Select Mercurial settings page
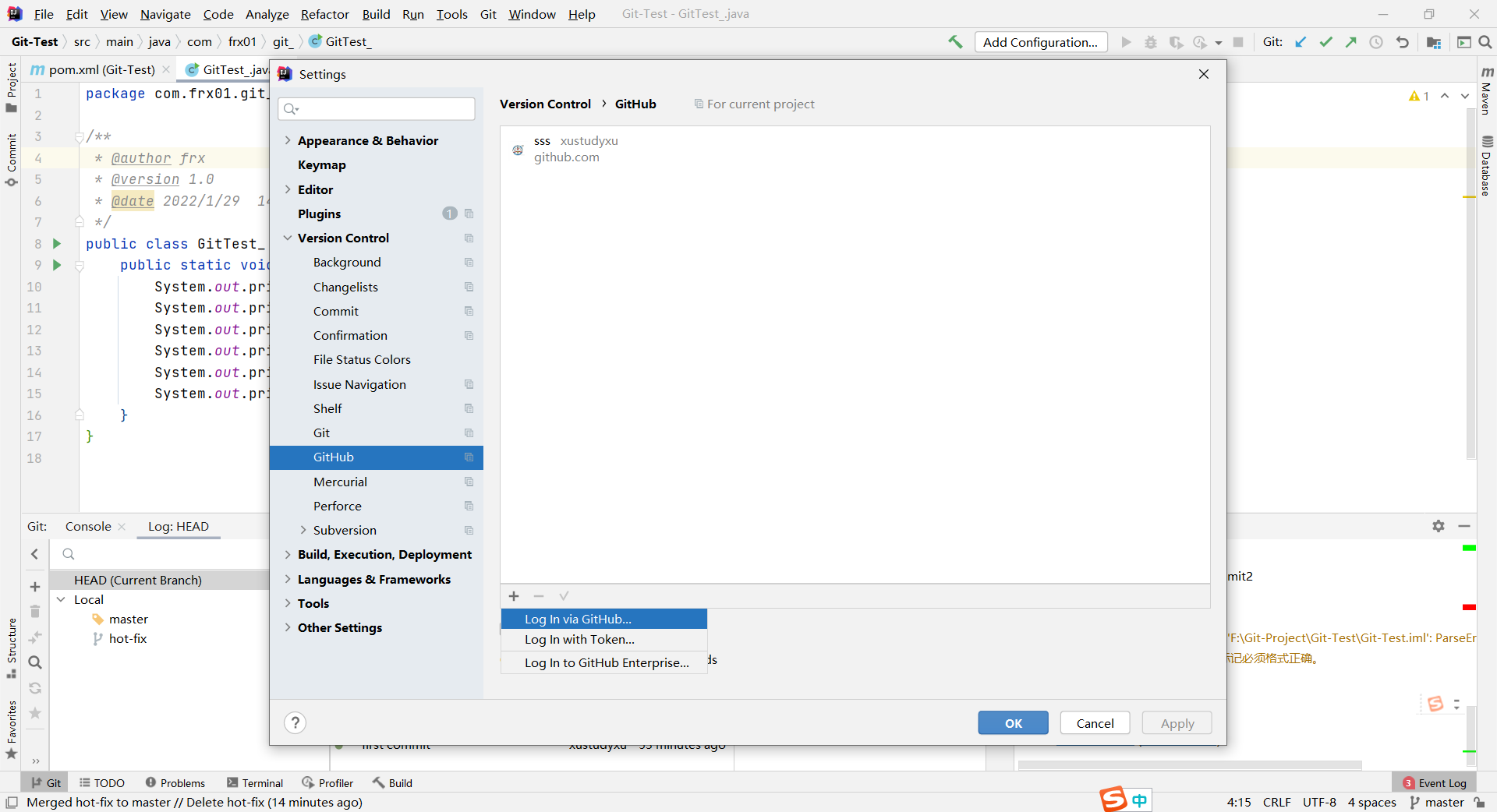Image resolution: width=1497 pixels, height=812 pixels. [377, 482]
